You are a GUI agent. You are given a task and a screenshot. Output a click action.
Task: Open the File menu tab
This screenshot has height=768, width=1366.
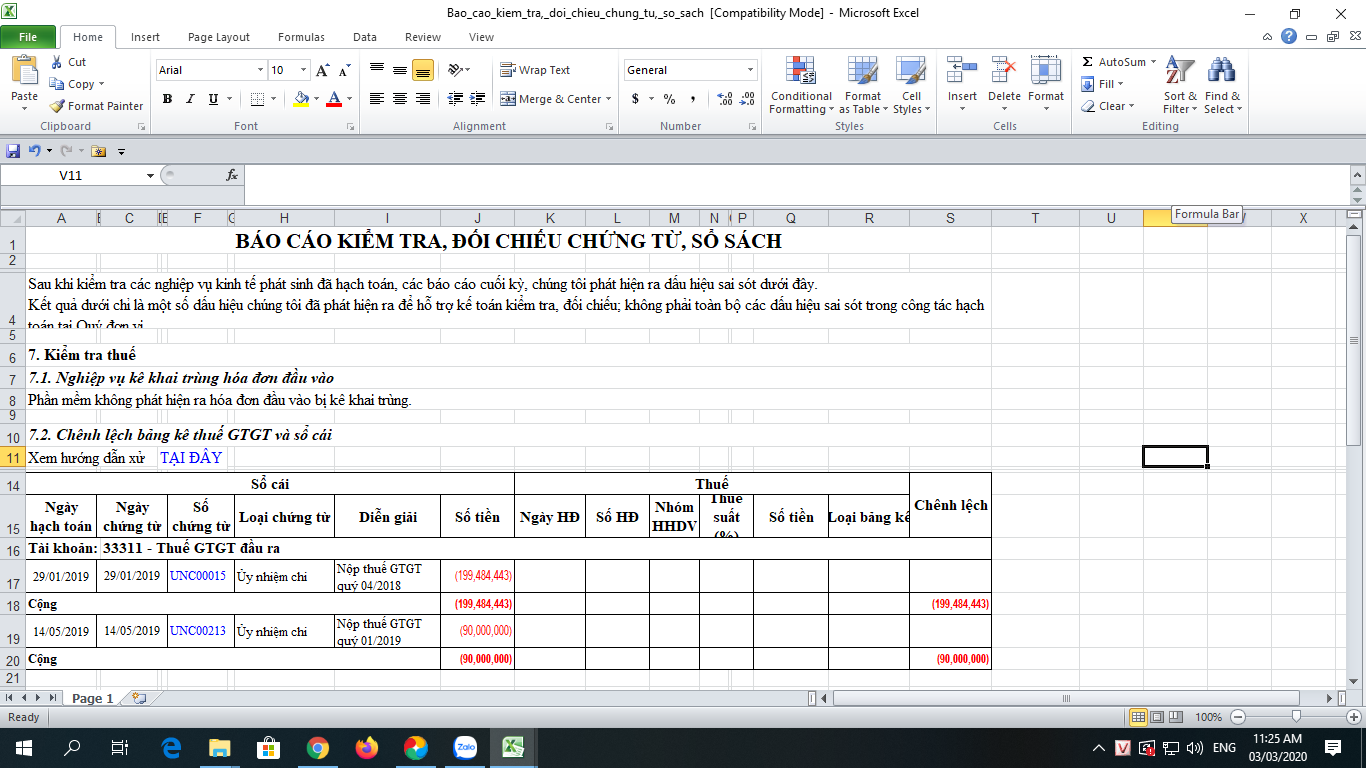pyautogui.click(x=28, y=37)
